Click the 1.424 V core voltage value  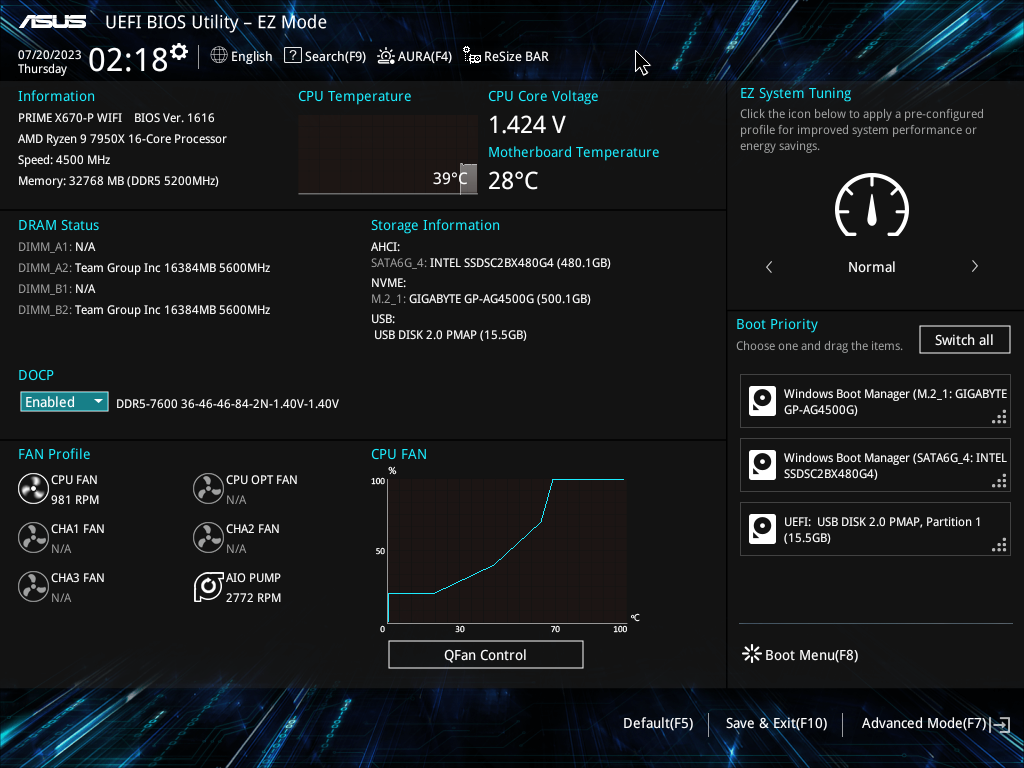click(527, 124)
